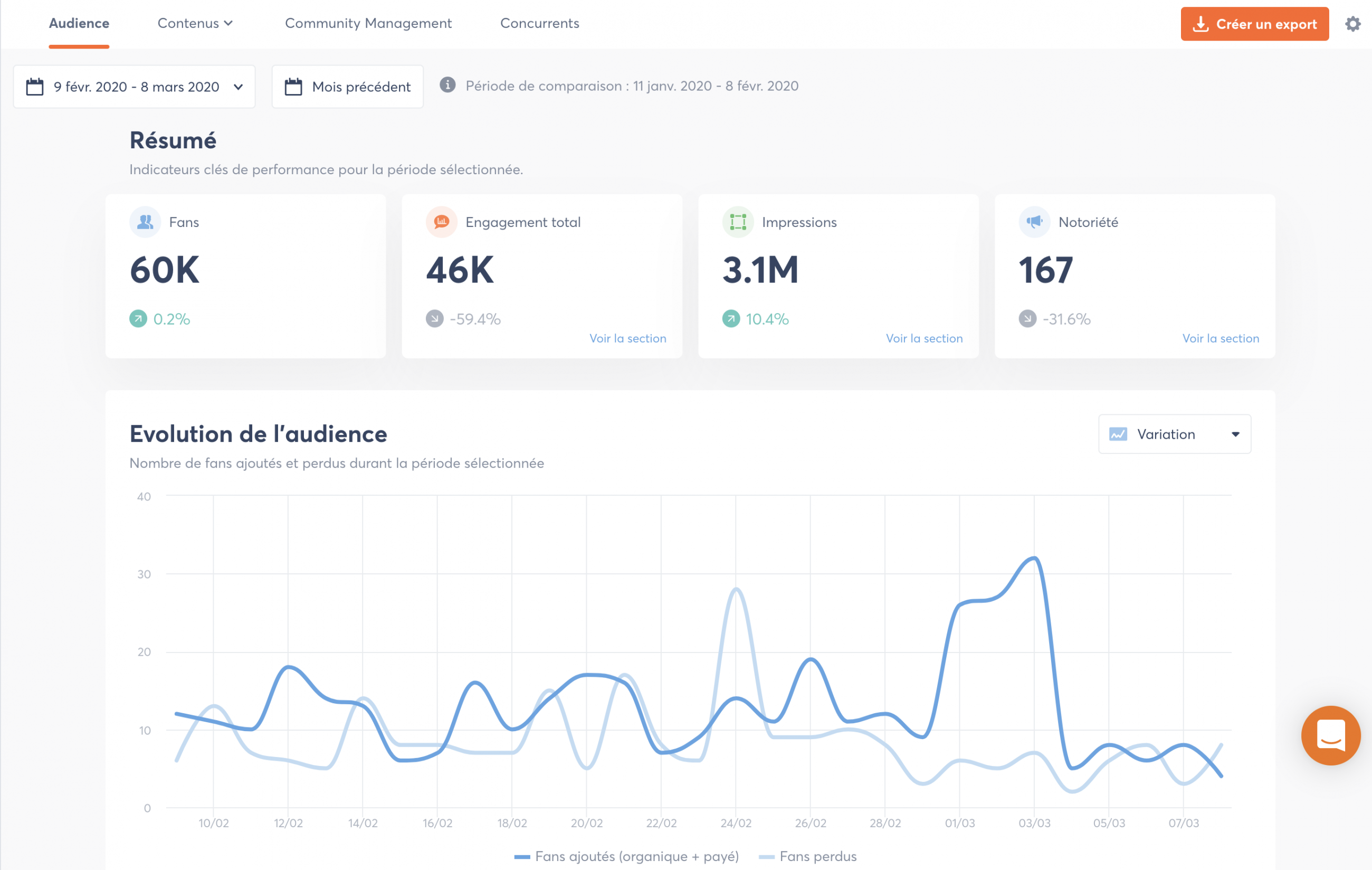Click the orange chat support bubble
The height and width of the screenshot is (870, 1372).
1330,735
